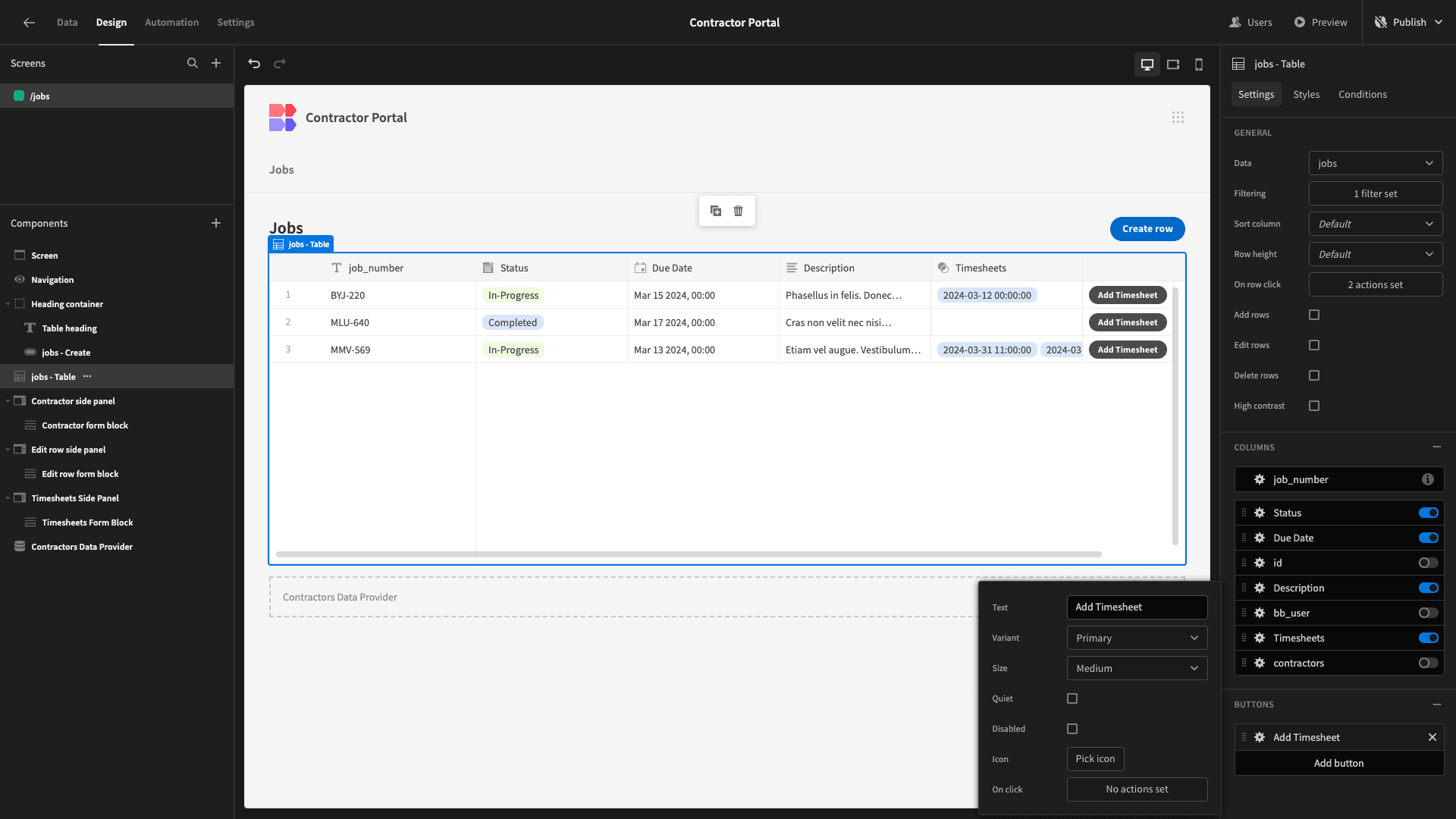The height and width of the screenshot is (819, 1456).
Task: Open jobs - Table more options ellipsis
Action: point(87,377)
